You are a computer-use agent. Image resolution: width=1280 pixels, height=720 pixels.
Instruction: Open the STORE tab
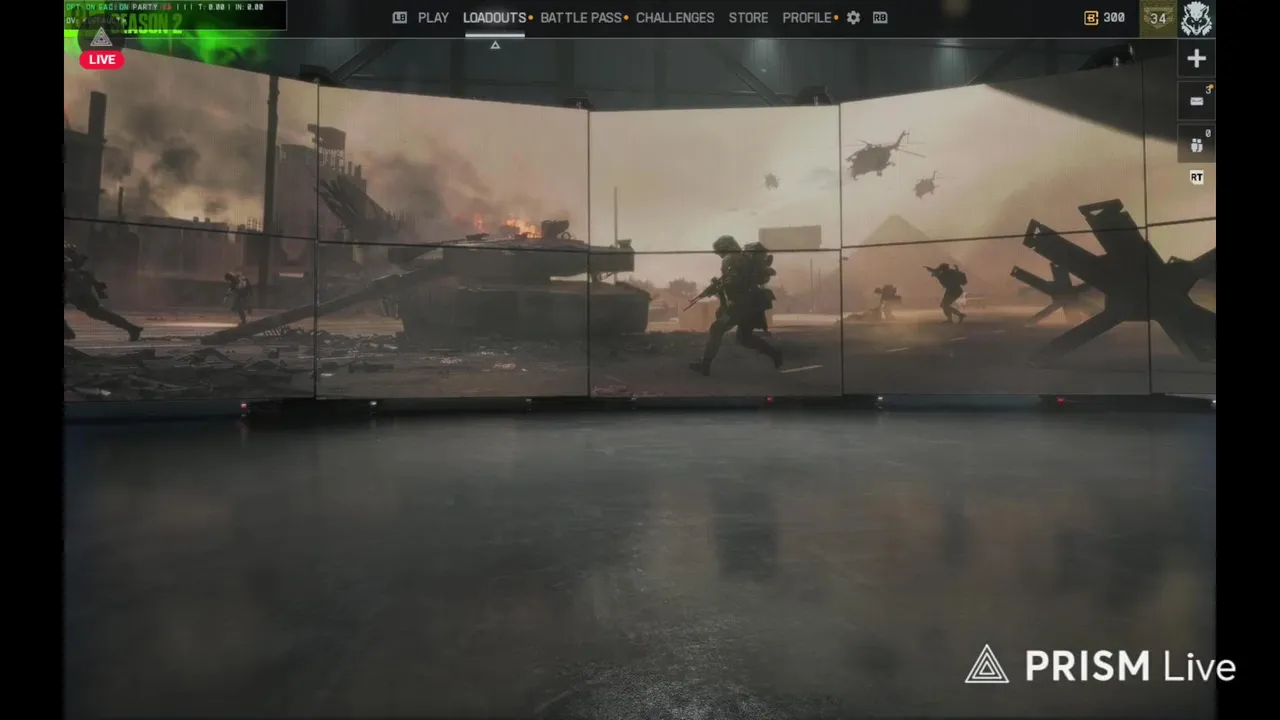tap(748, 18)
